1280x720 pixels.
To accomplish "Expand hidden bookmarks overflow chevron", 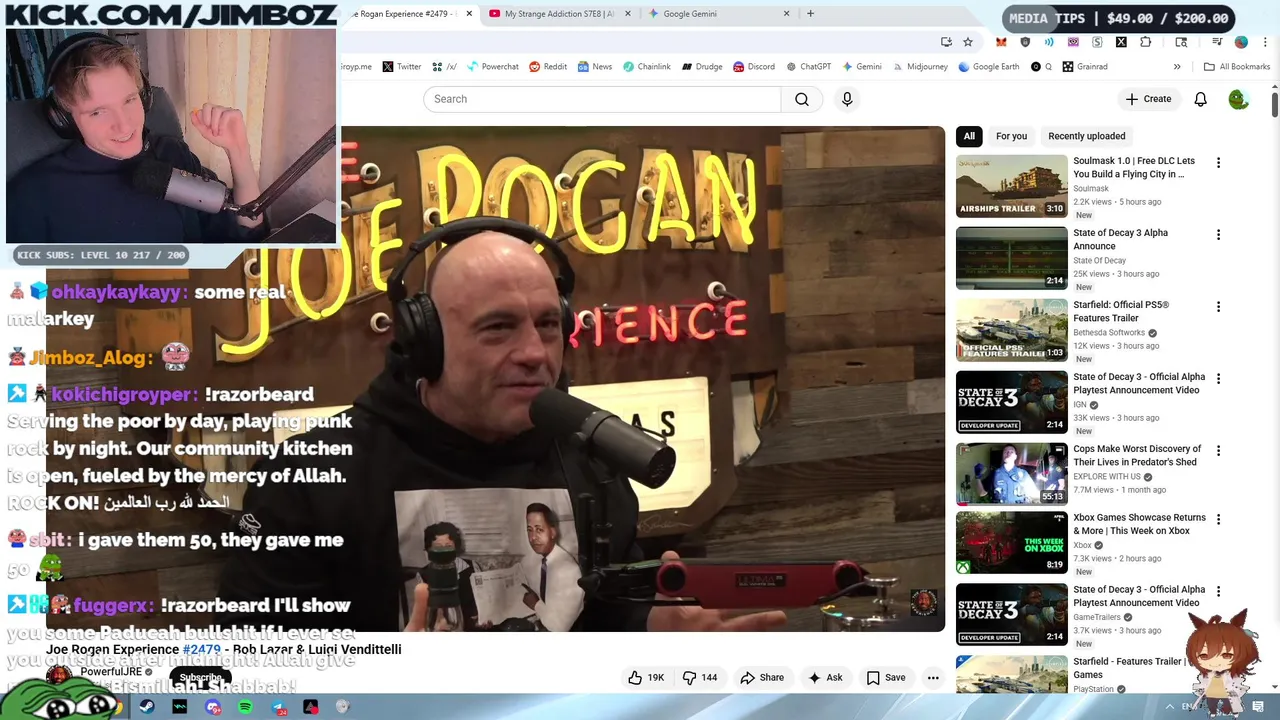I will point(1177,67).
